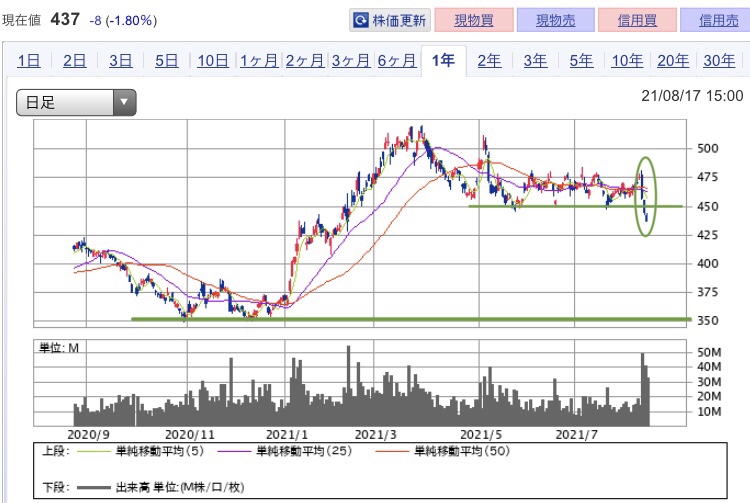Select the active 1年 tab
This screenshot has width=750, height=503.
coord(443,61)
